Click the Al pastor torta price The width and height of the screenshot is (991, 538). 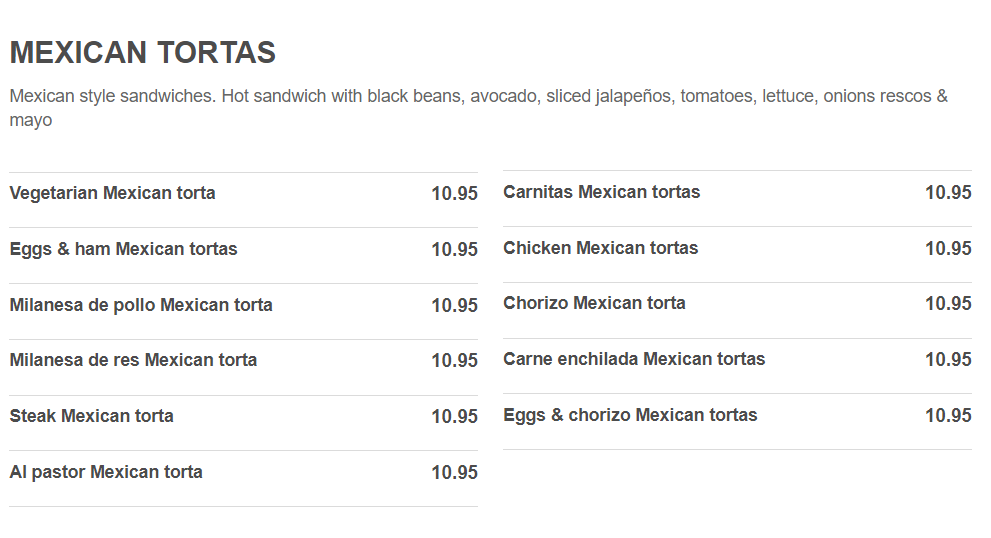pos(454,473)
